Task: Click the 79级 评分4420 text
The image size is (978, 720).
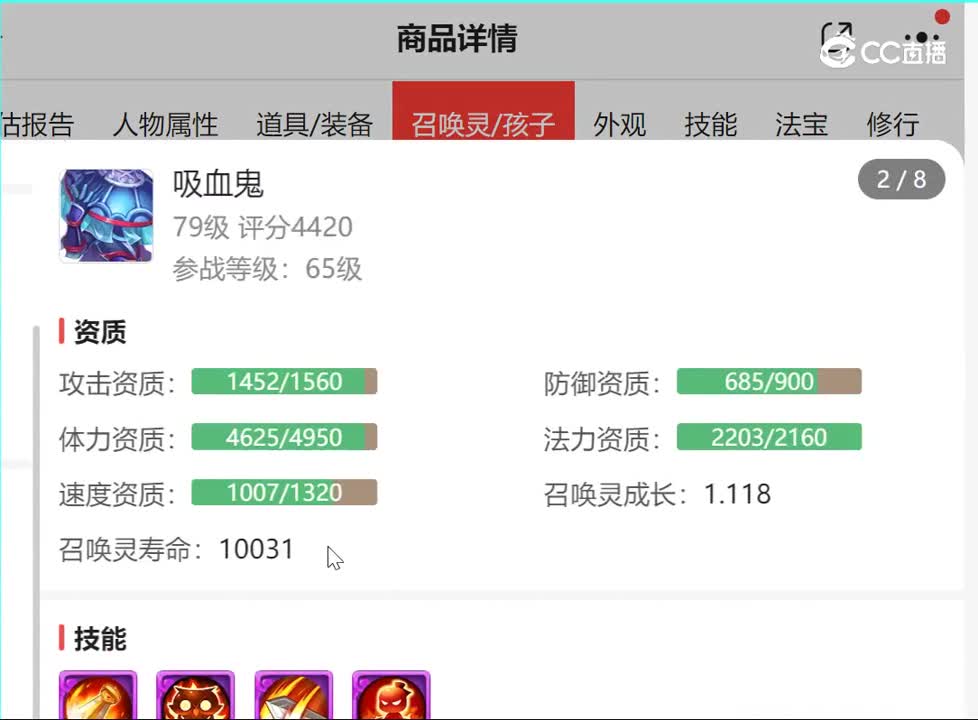Action: pyautogui.click(x=263, y=227)
